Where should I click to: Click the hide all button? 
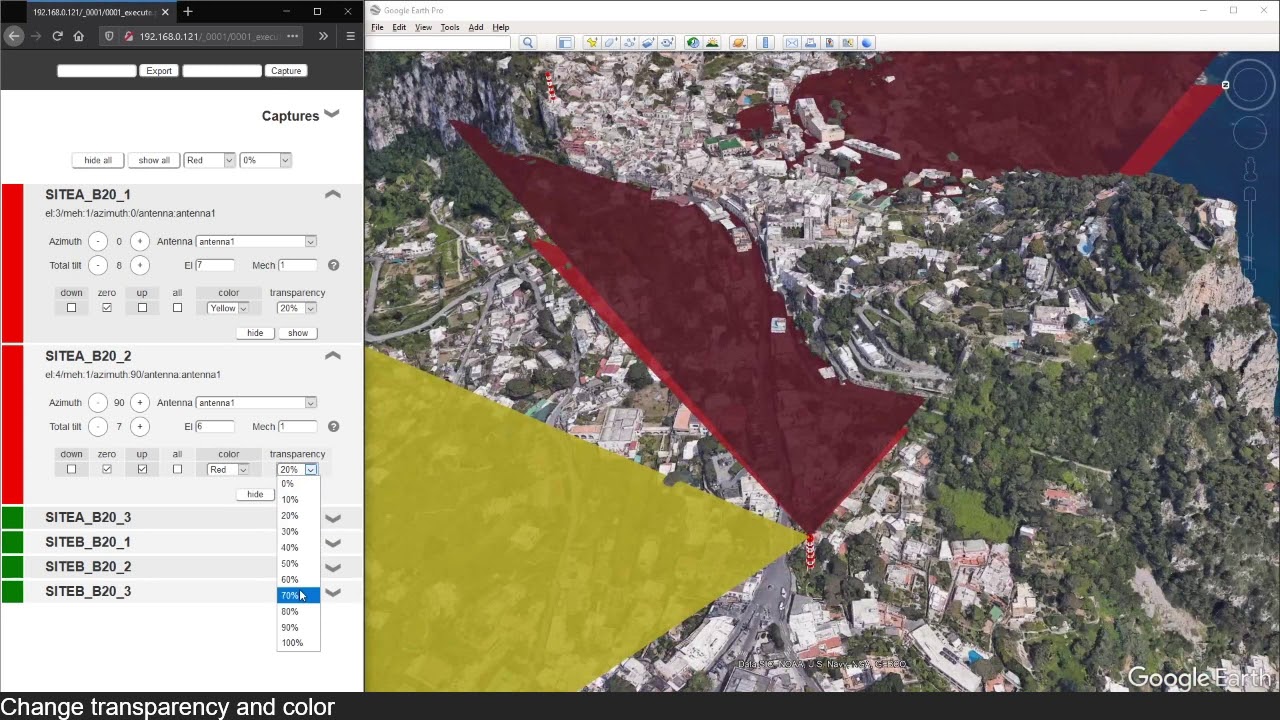(98, 160)
